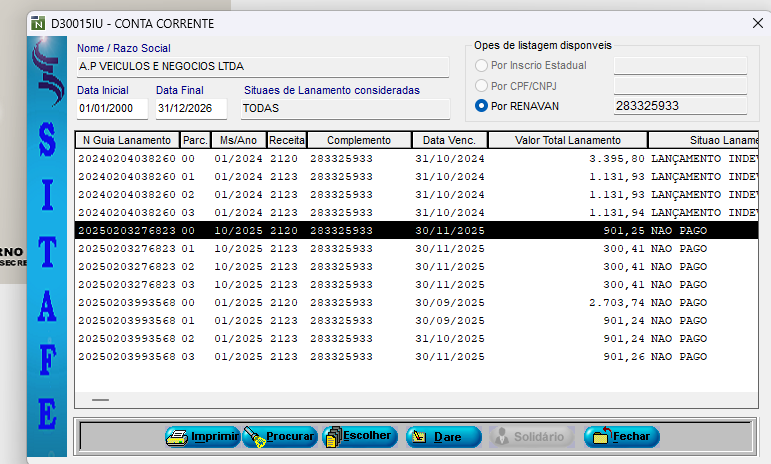Select Por Inscrição Estadual radio option
The width and height of the screenshot is (771, 464).
pyautogui.click(x=482, y=66)
